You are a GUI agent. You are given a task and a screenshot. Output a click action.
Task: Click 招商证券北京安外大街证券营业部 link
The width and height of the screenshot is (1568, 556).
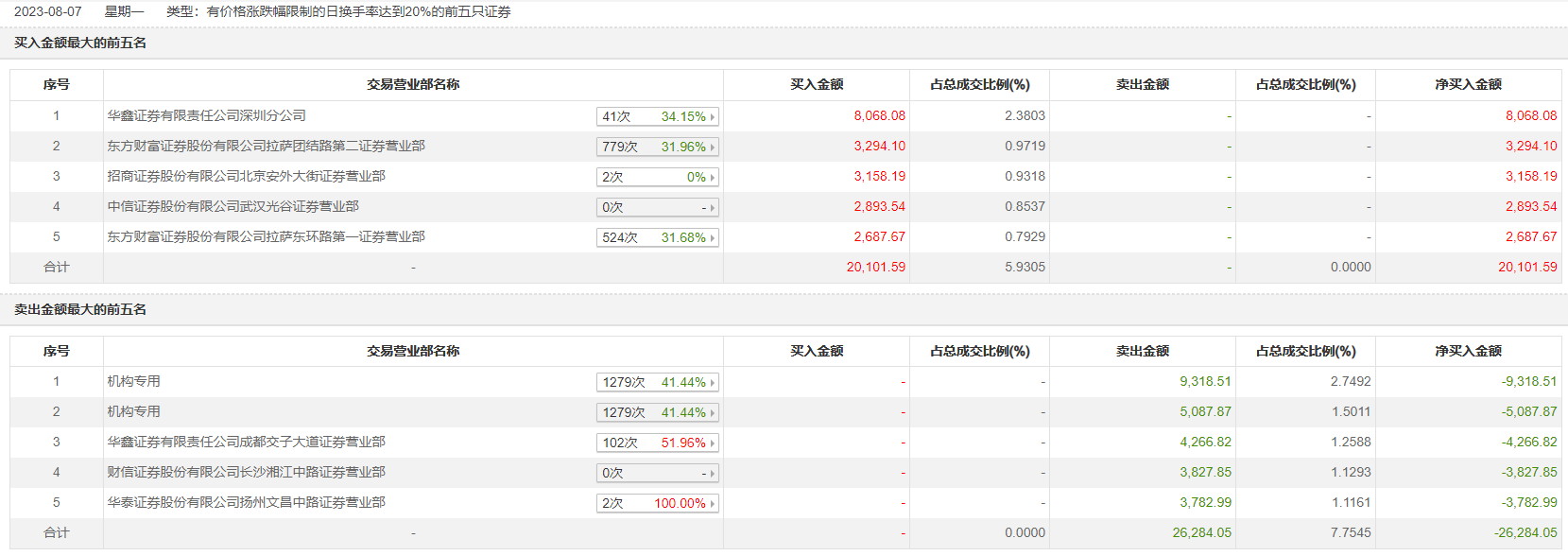[246, 176]
